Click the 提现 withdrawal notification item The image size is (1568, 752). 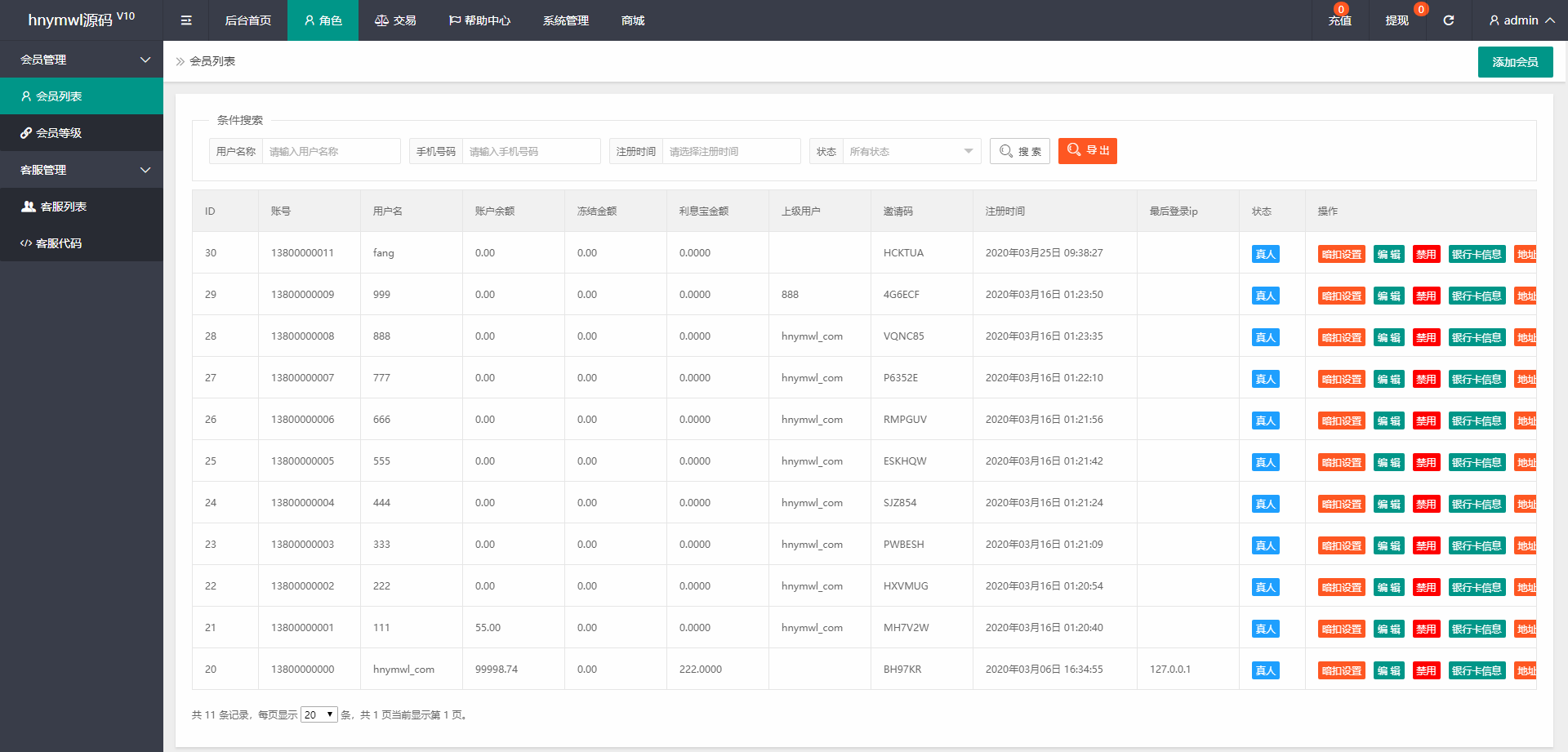[1397, 20]
